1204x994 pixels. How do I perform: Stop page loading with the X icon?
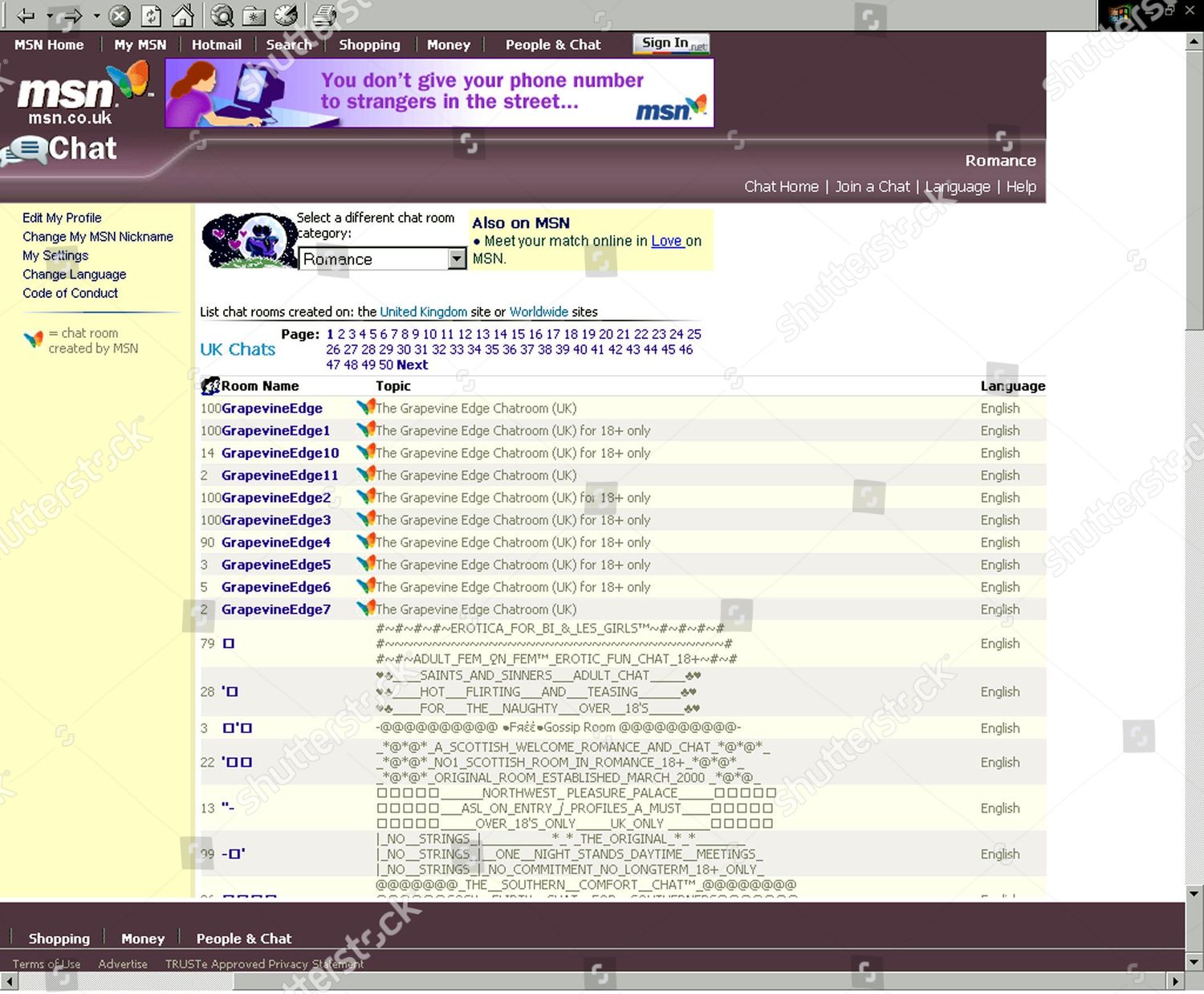tap(120, 15)
